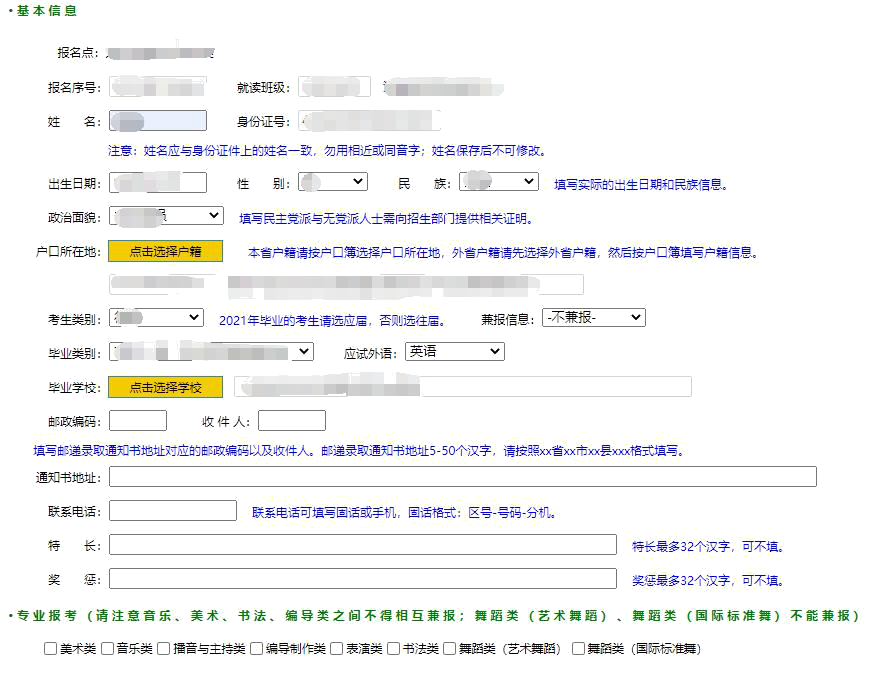
Task: Open the 应试外语 dropdown
Action: click(455, 351)
